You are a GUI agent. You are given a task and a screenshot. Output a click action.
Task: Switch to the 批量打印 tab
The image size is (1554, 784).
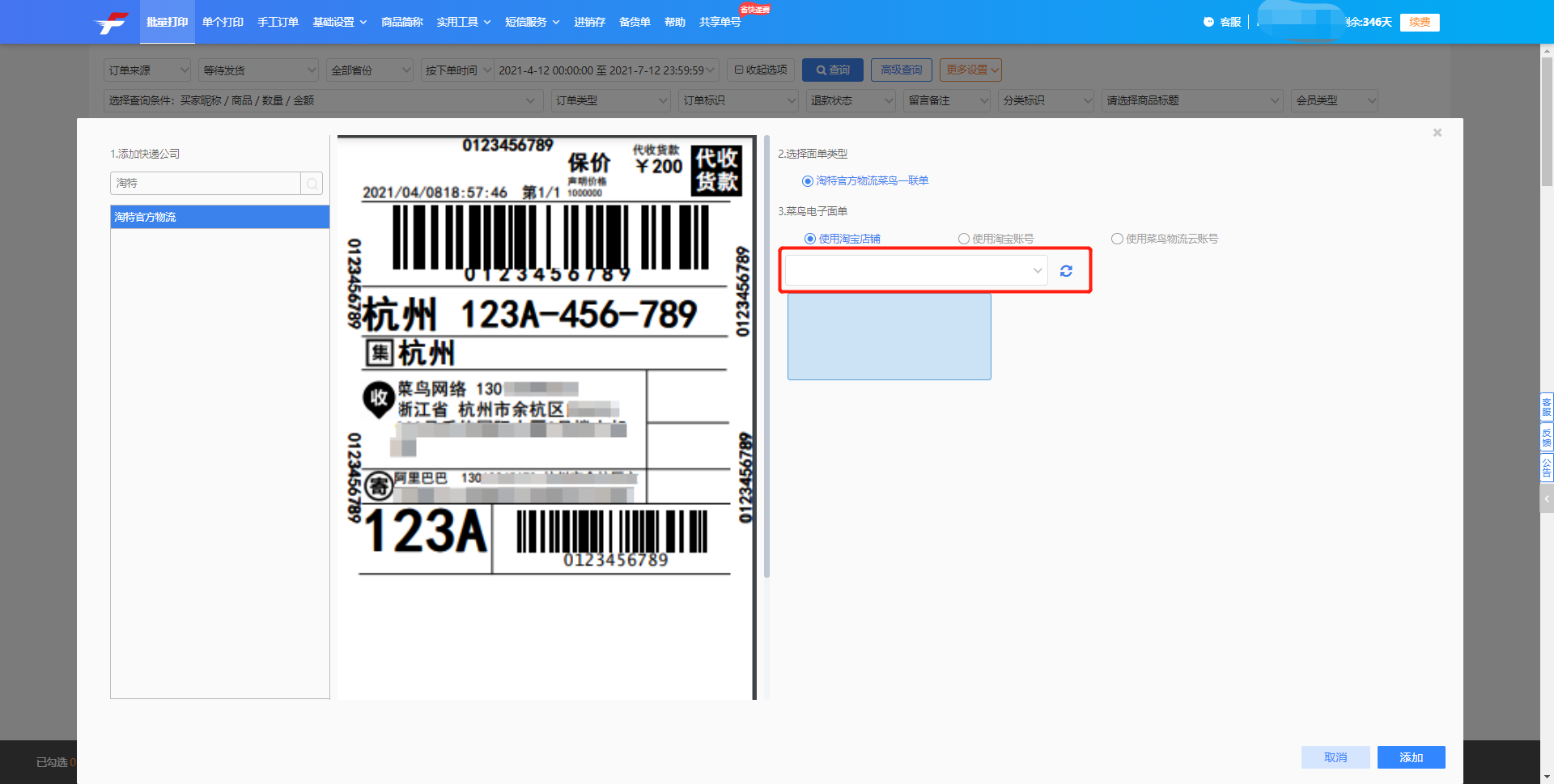tap(168, 22)
